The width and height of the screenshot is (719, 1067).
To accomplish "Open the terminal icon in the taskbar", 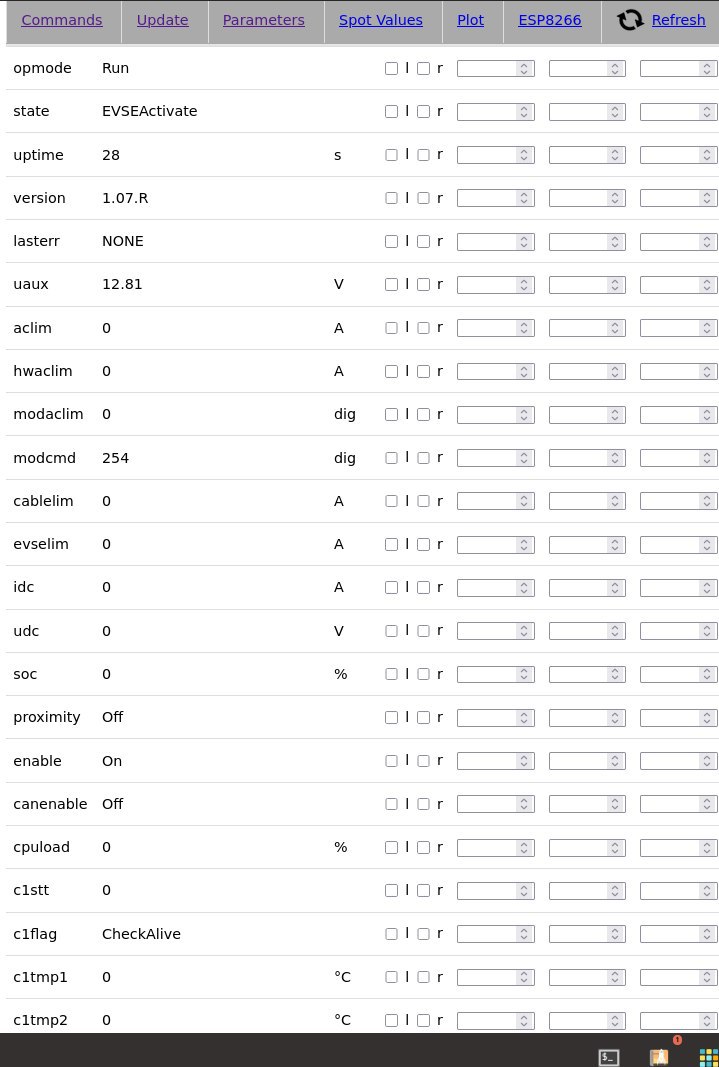I will click(x=608, y=1057).
